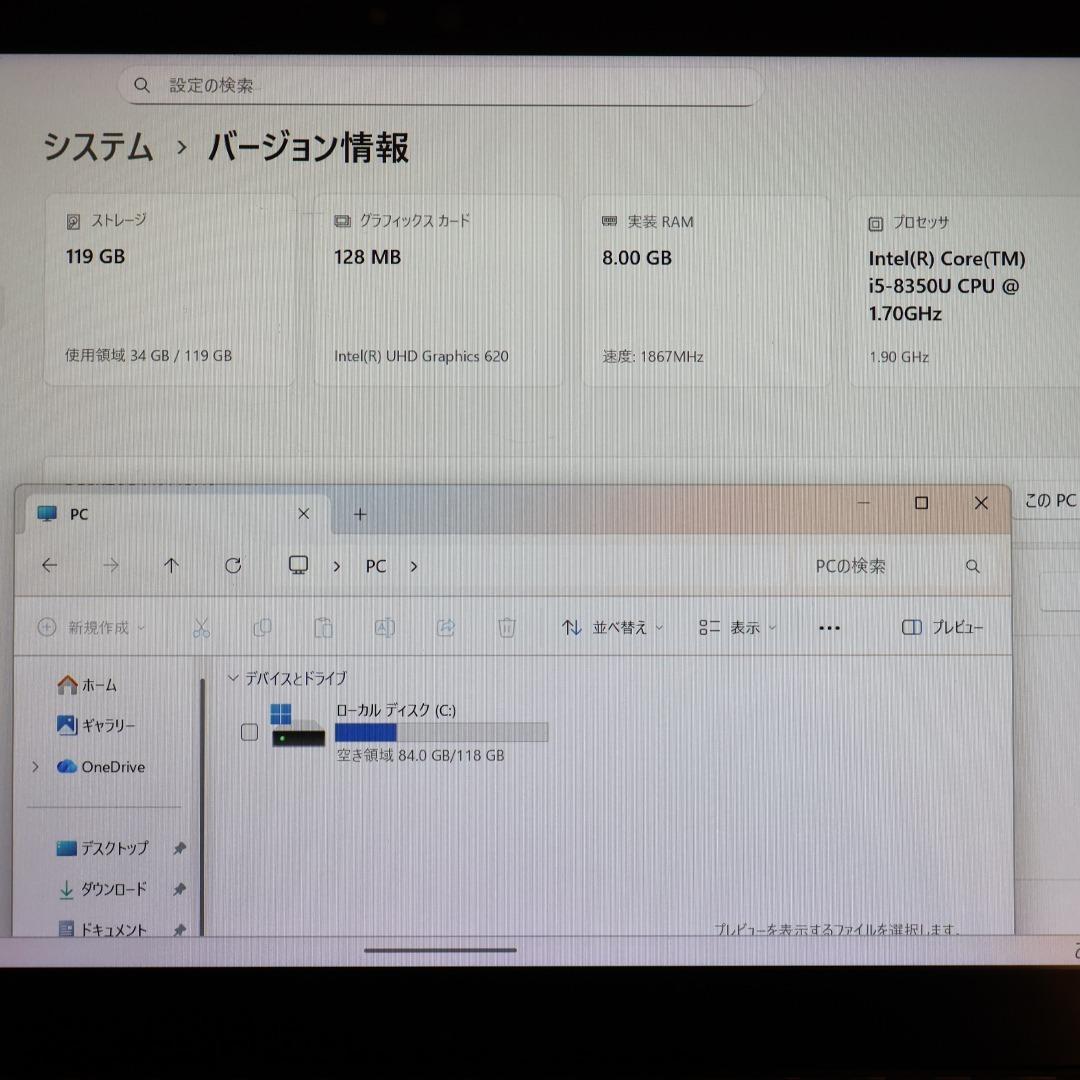
Task: Open the PC search magnifier icon
Action: 972,566
